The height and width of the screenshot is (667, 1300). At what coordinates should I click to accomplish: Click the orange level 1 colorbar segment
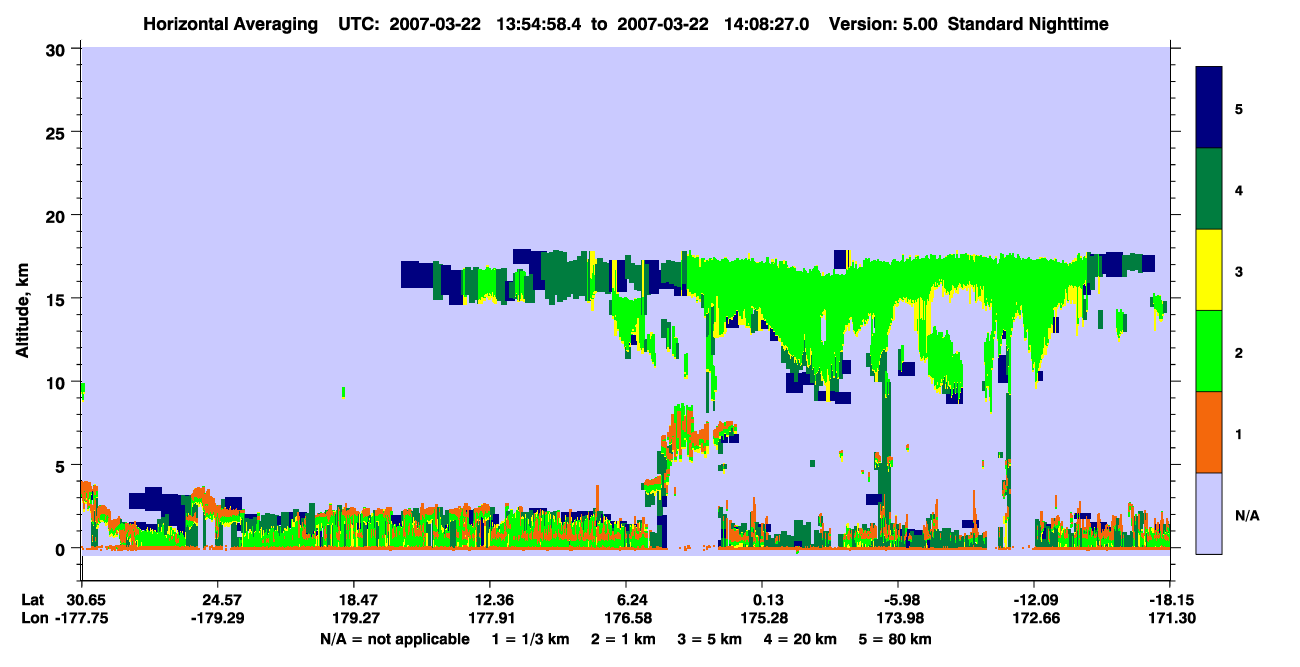1209,431
